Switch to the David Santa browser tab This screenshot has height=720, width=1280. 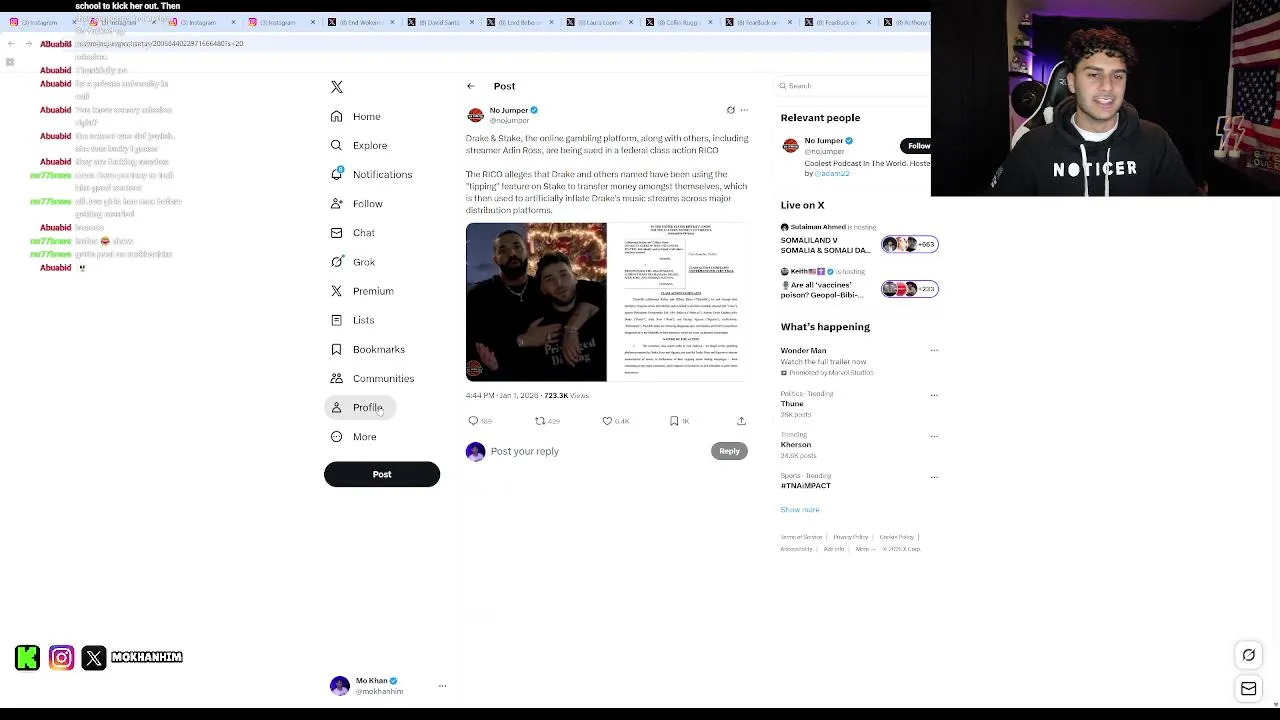click(440, 22)
